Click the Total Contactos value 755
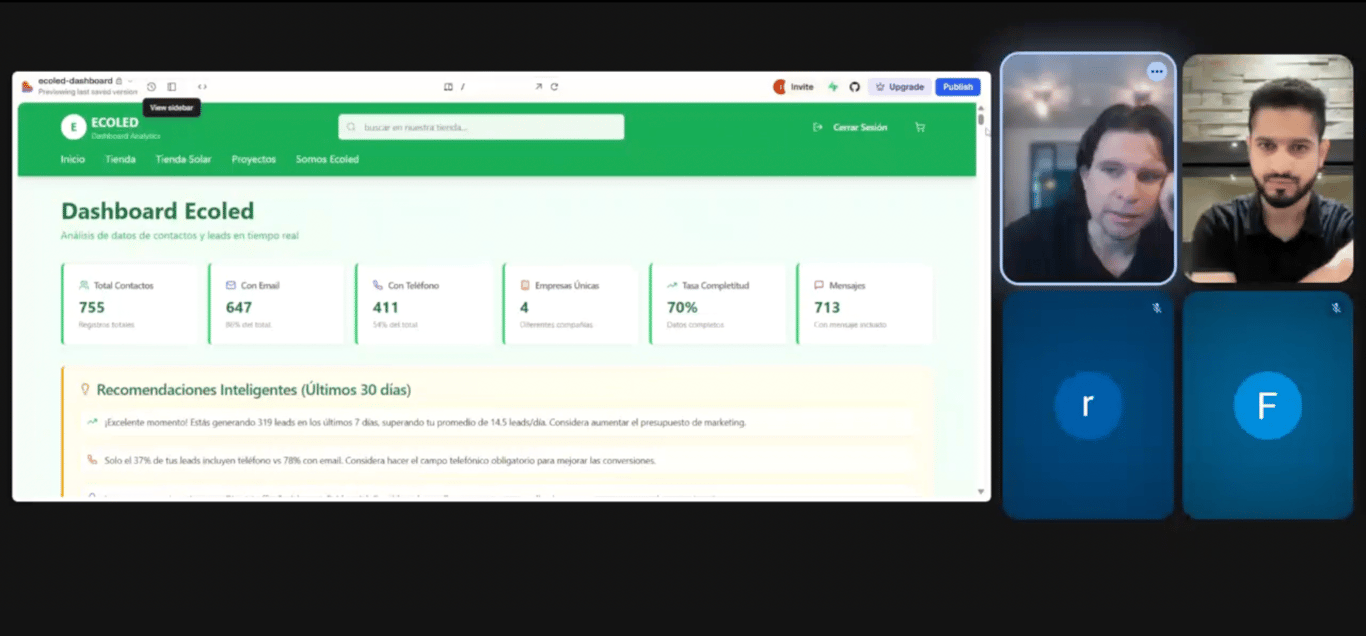This screenshot has width=1366, height=636. (92, 307)
